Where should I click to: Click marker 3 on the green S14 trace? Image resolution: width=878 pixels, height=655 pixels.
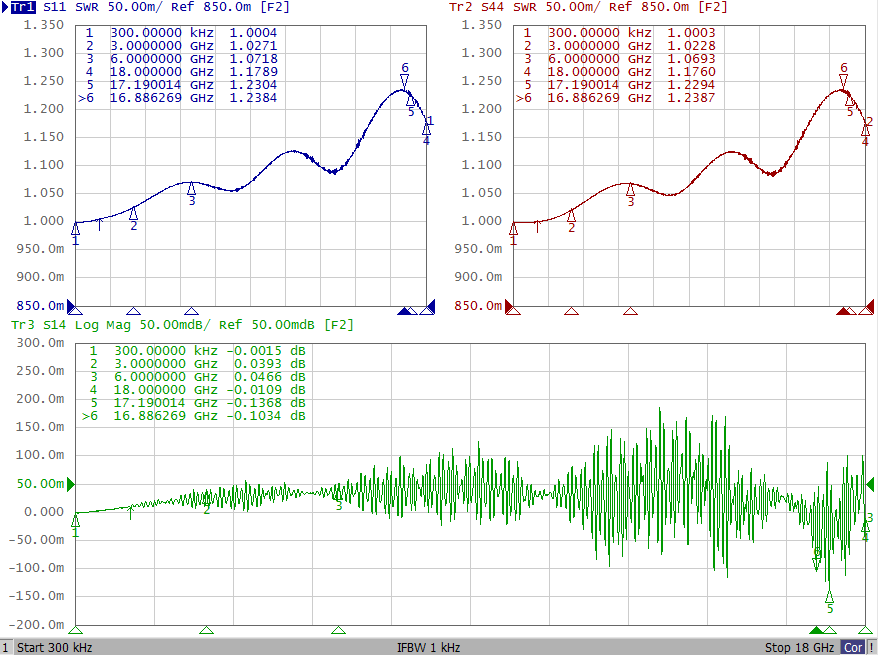click(338, 505)
